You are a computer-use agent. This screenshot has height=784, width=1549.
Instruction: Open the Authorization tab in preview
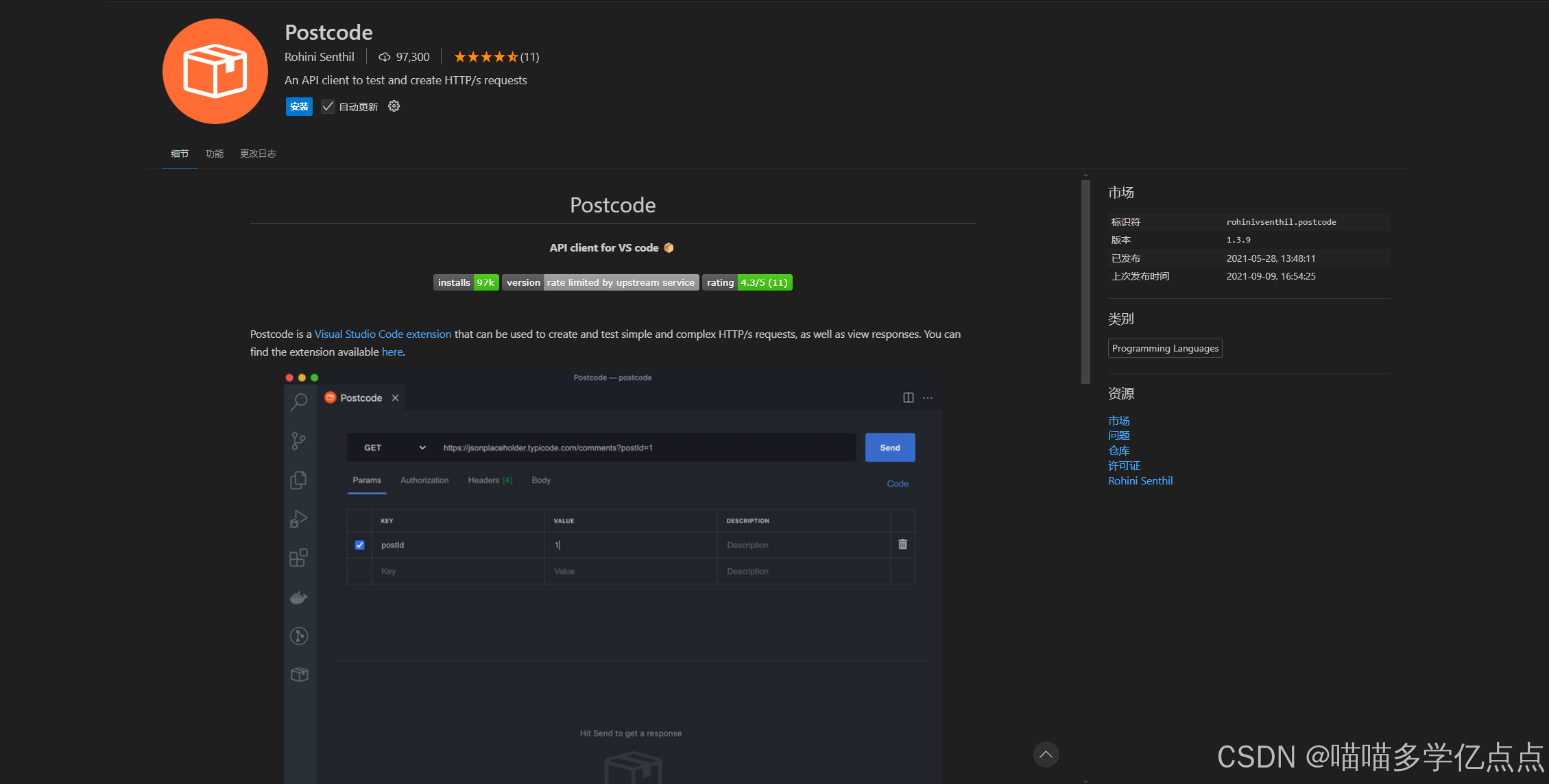point(424,480)
